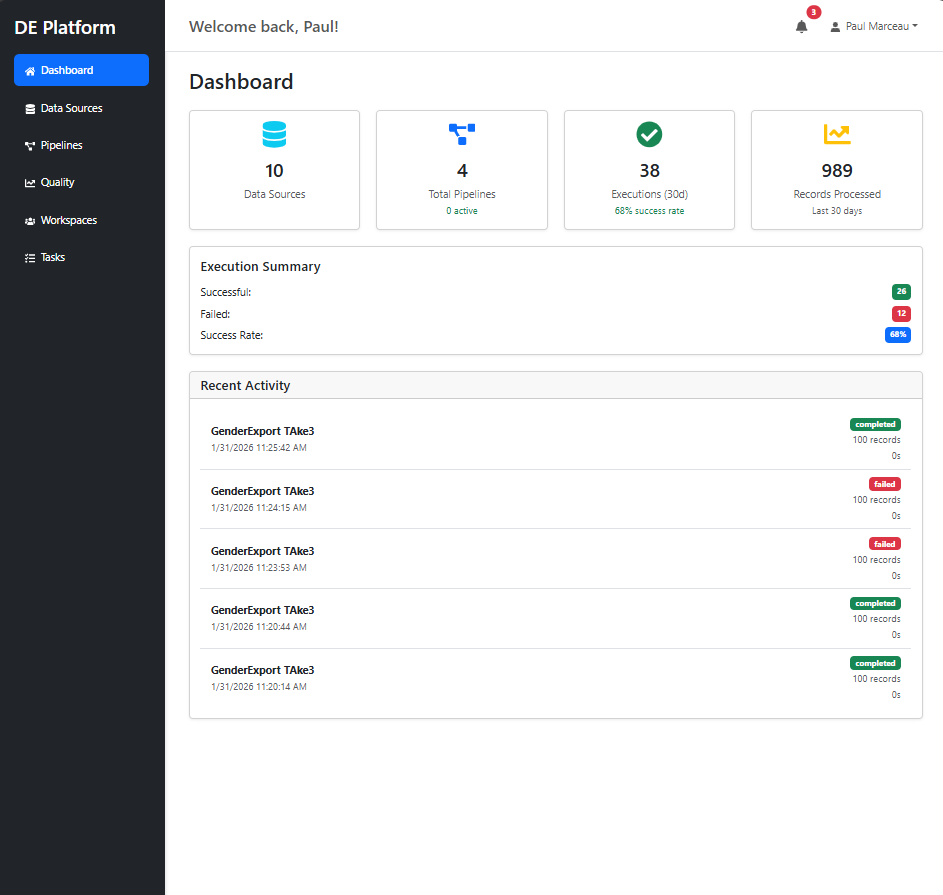Open Tasks using its list icon

point(30,257)
